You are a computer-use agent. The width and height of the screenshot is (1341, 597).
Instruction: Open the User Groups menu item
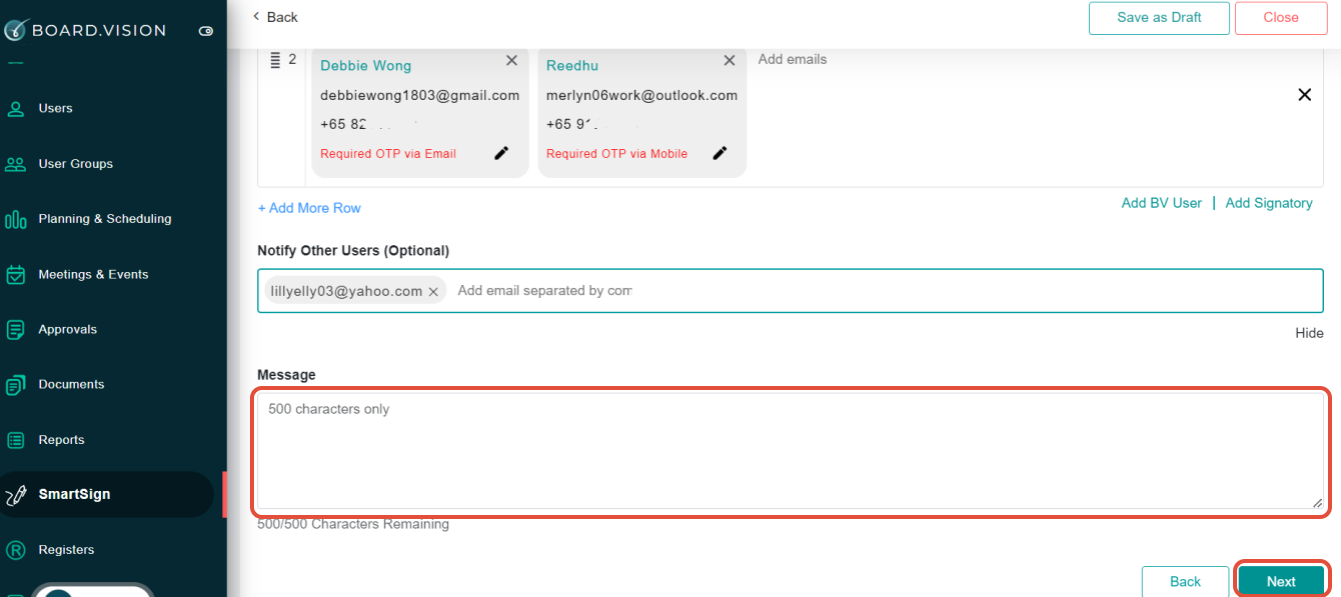(x=75, y=163)
